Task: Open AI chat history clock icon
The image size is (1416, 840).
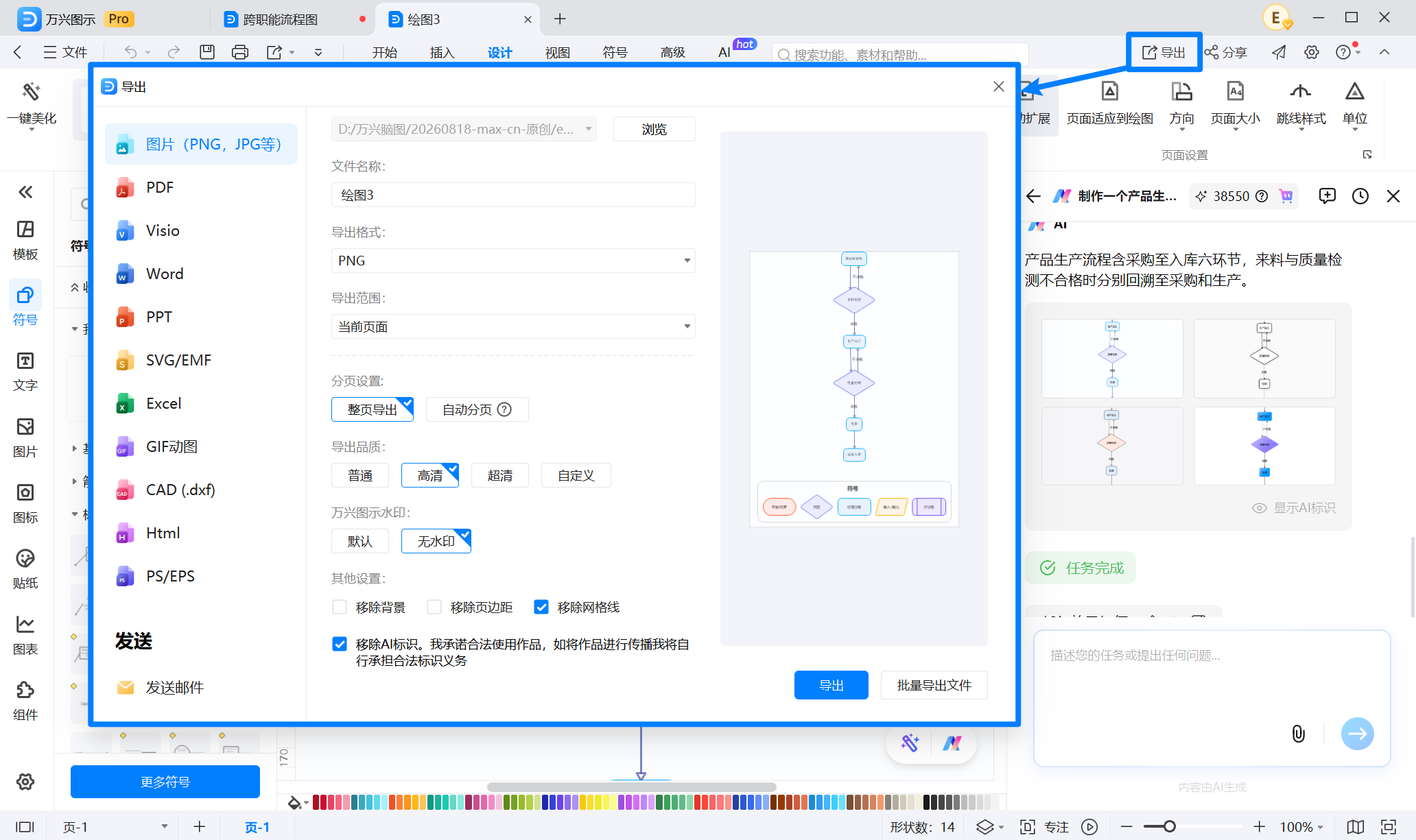Action: coord(1360,196)
